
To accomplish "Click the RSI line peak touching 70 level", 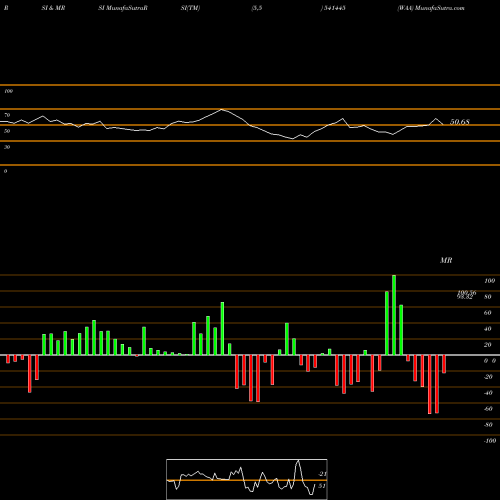I will click(222, 109).
